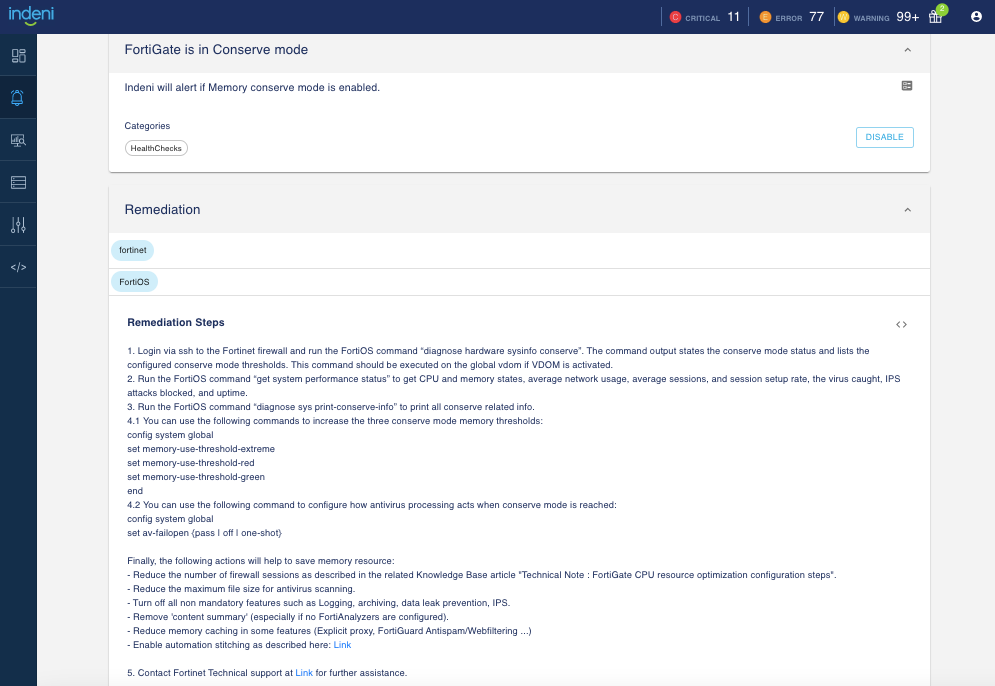The image size is (995, 686).
Task: Select the FortiOS chip
Action: tap(135, 282)
